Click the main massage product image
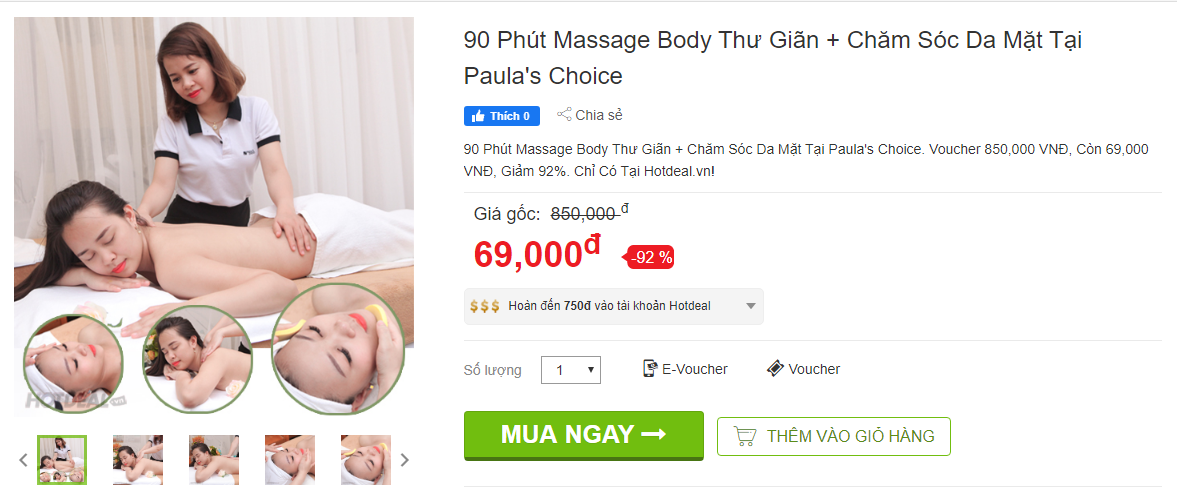This screenshot has height=498, width=1177. [214, 216]
